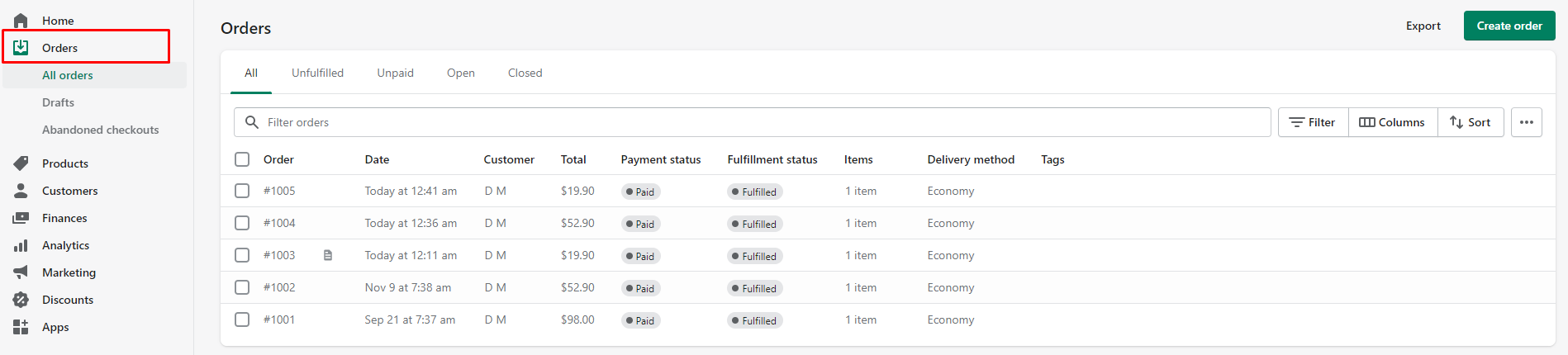Switch to the Unfulfilled tab

click(317, 73)
